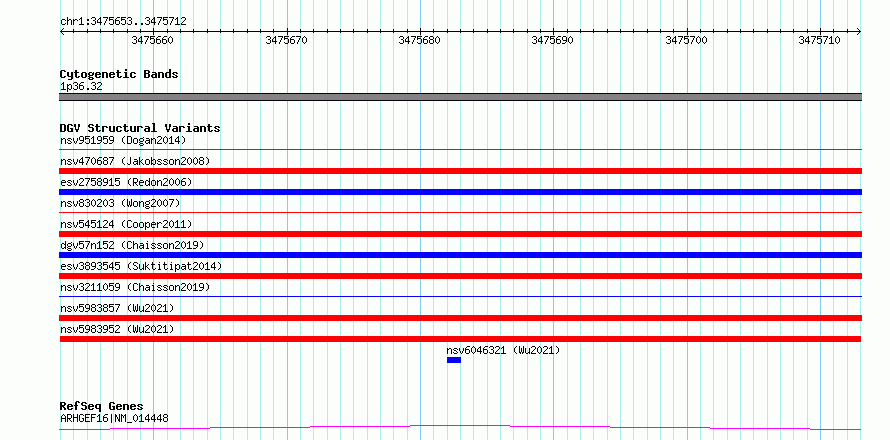Click the 1p36.32 band label
This screenshot has width=890, height=440.
[81, 87]
